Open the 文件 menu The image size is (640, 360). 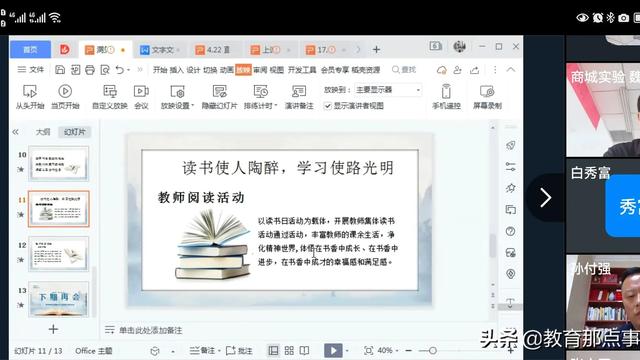click(31, 70)
